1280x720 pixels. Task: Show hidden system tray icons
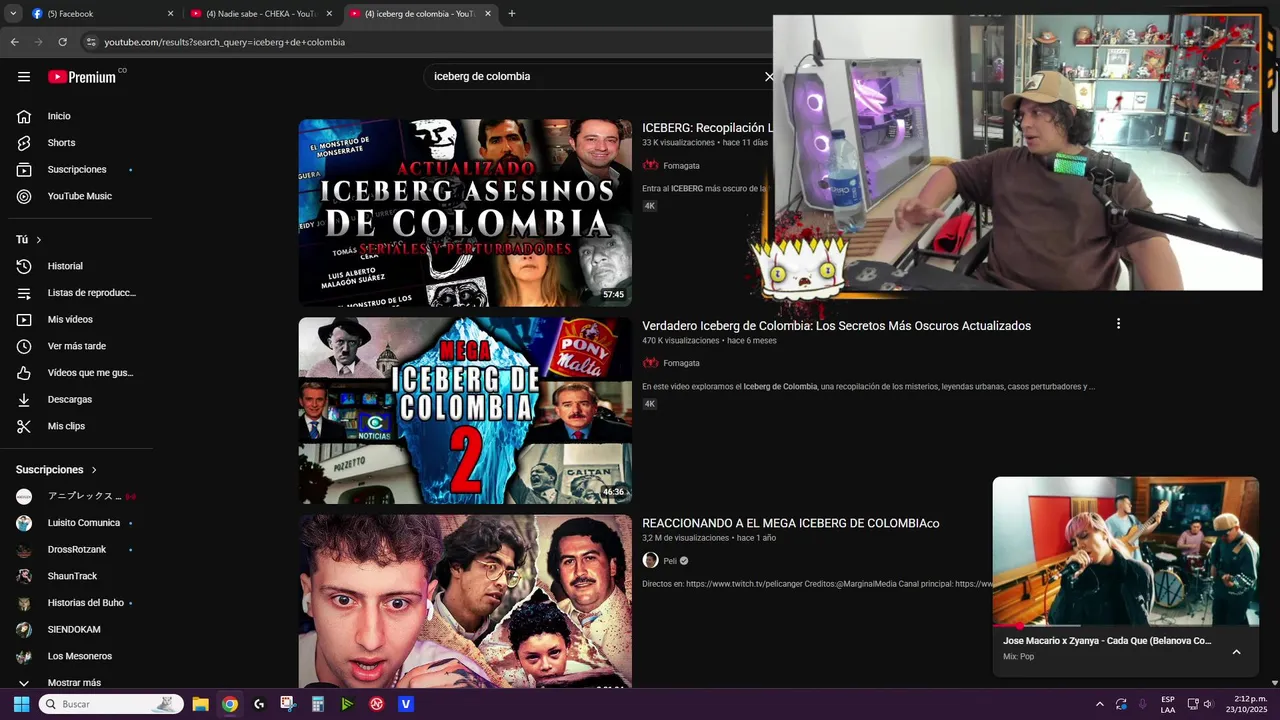click(x=1100, y=704)
